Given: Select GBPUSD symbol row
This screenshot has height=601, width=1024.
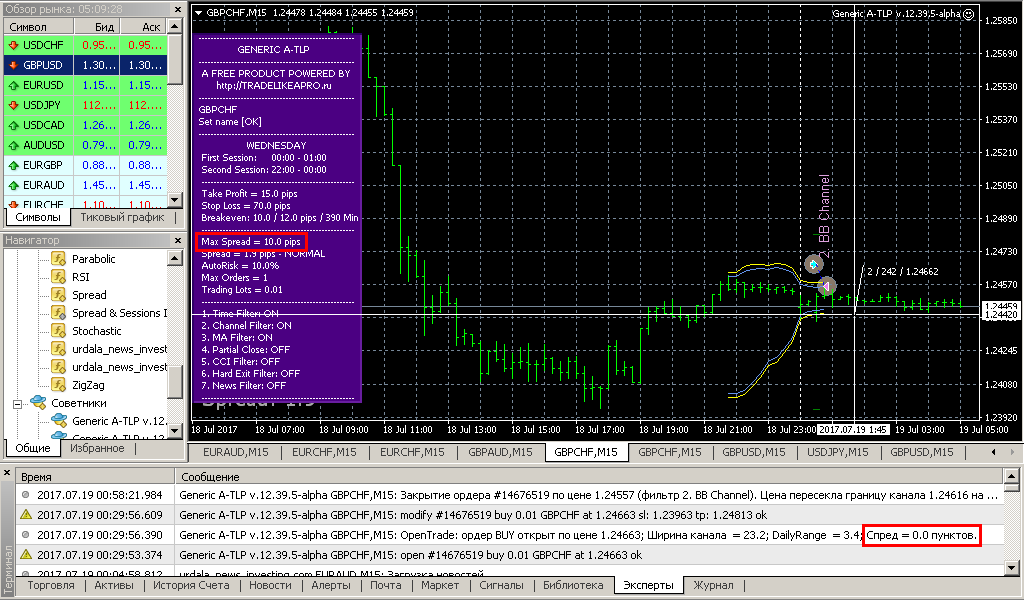Looking at the screenshot, I should (86, 65).
